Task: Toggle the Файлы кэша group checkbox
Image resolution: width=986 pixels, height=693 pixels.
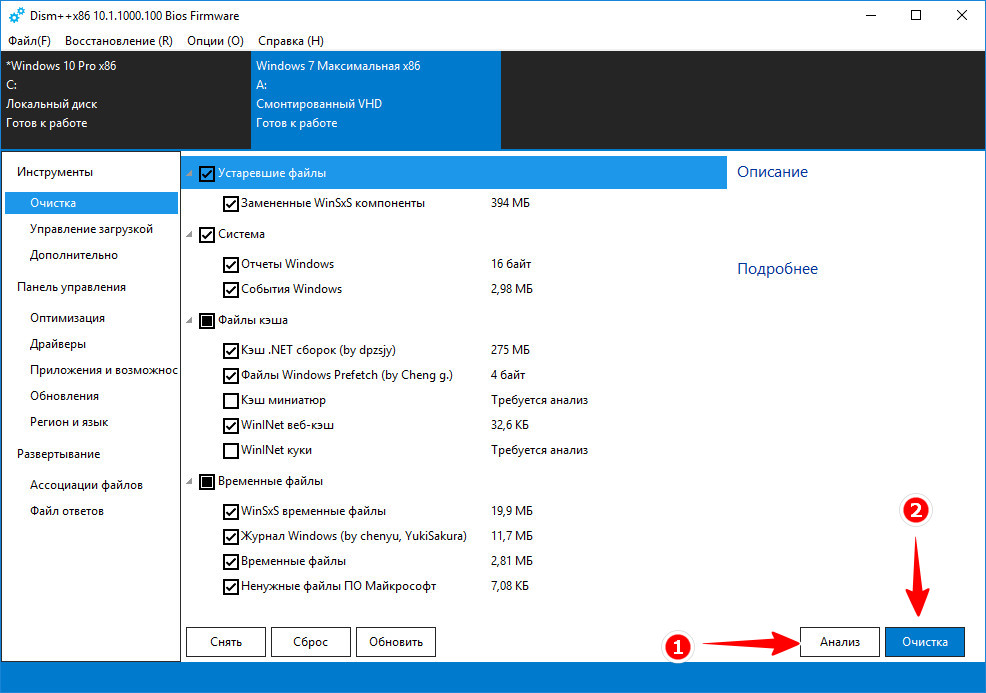Action: (207, 321)
